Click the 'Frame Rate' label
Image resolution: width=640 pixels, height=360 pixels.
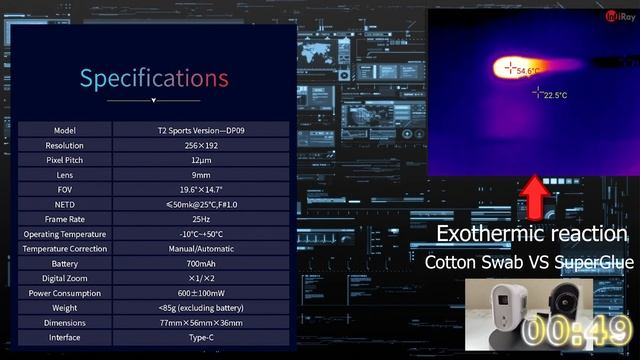click(64, 219)
